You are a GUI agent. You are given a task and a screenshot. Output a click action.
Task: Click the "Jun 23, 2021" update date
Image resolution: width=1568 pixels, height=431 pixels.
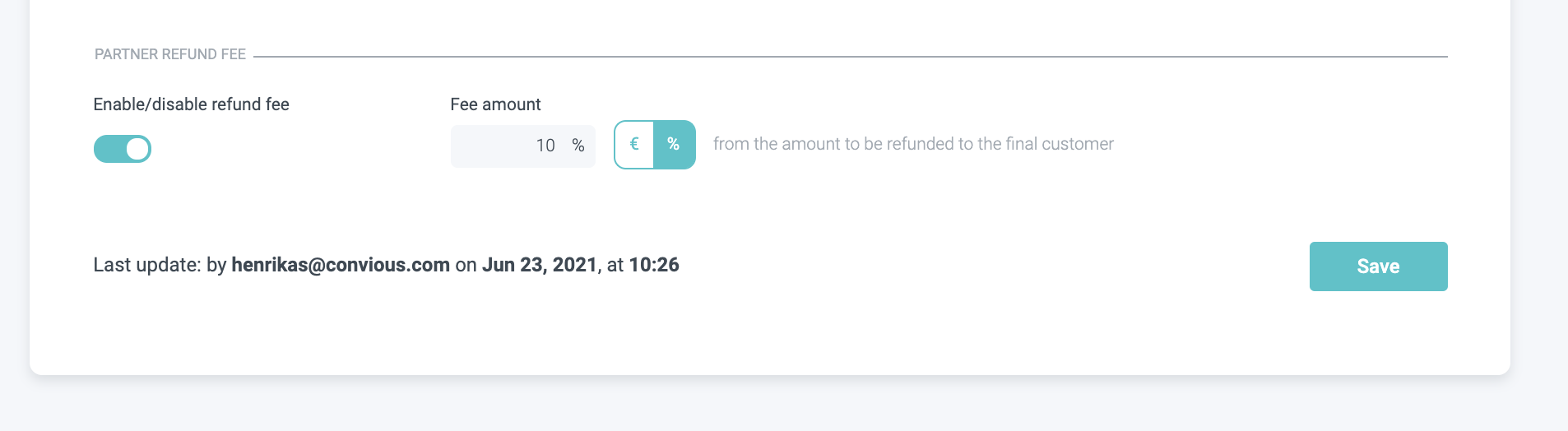pyautogui.click(x=539, y=265)
